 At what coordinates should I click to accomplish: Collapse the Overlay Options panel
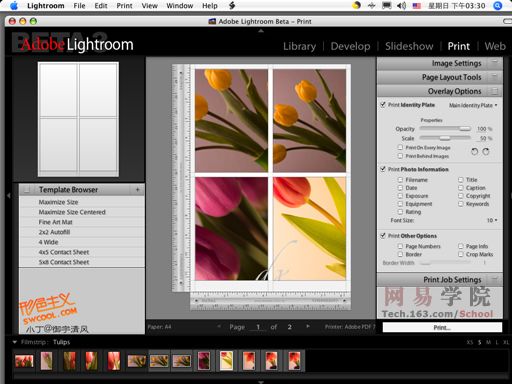(440, 91)
